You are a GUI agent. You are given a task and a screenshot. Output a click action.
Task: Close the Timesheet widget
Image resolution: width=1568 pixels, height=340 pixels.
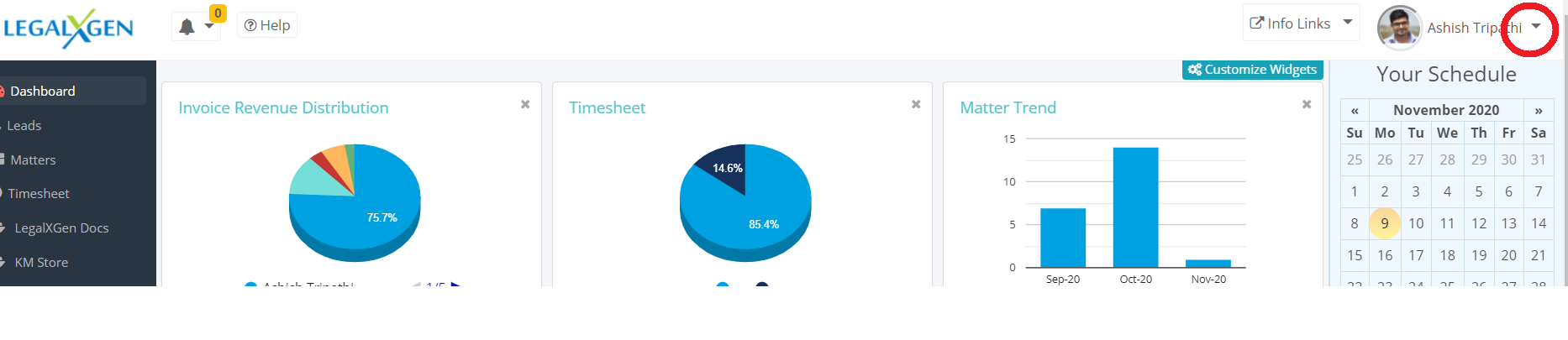pos(916,104)
